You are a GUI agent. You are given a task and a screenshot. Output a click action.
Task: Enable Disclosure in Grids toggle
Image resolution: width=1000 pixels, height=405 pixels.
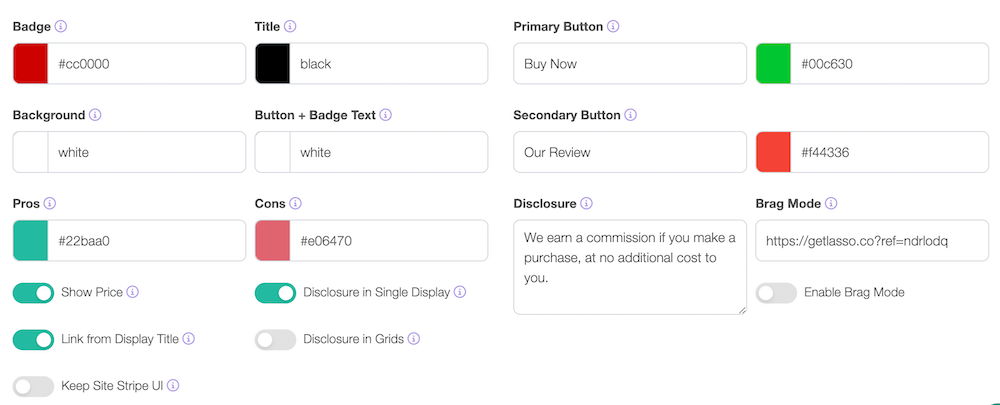pyautogui.click(x=276, y=339)
